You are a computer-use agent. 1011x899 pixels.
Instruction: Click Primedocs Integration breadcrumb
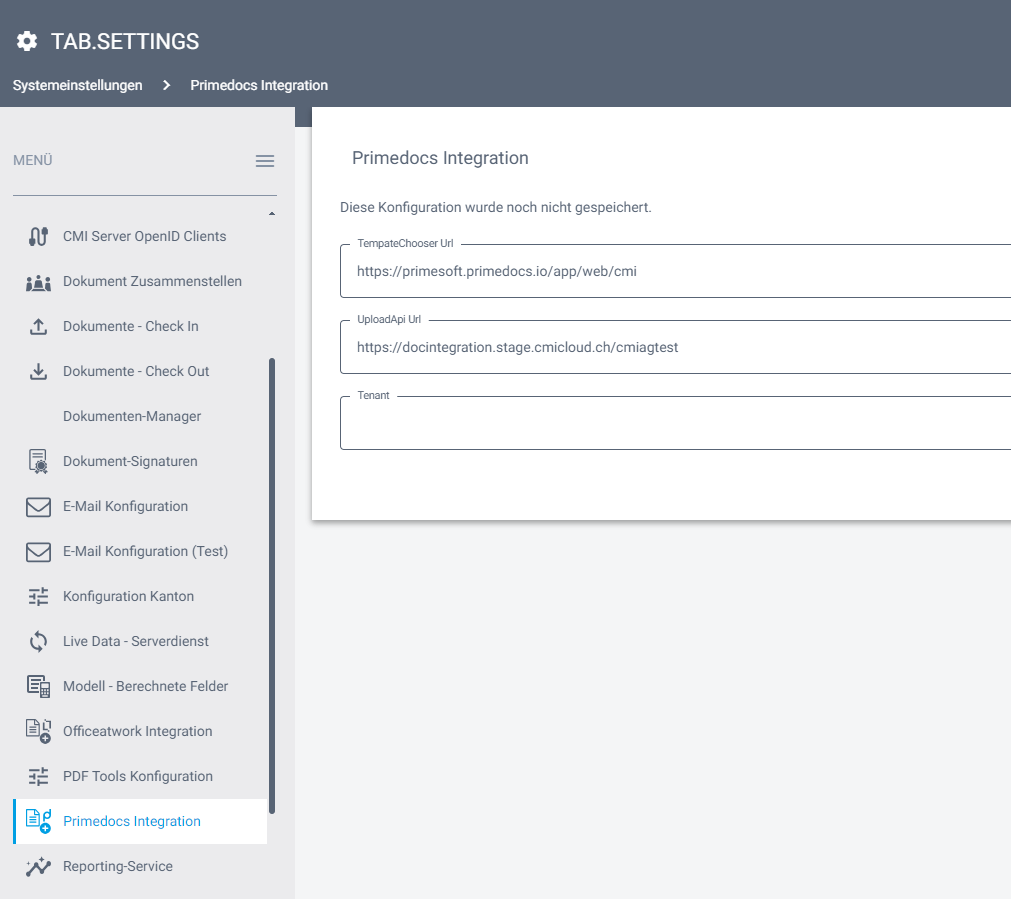[259, 86]
